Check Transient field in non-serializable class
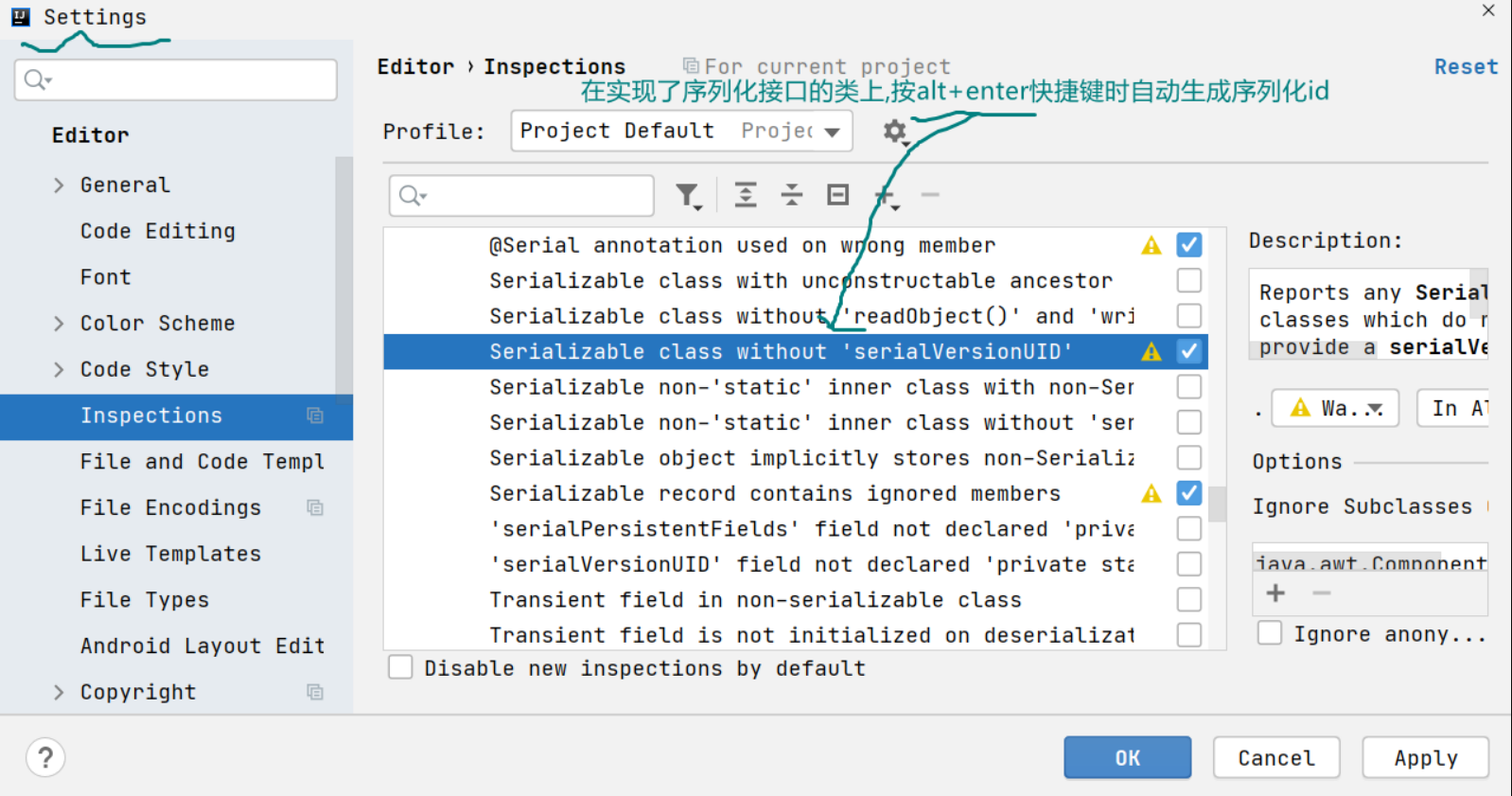The width and height of the screenshot is (1512, 796). (1189, 600)
